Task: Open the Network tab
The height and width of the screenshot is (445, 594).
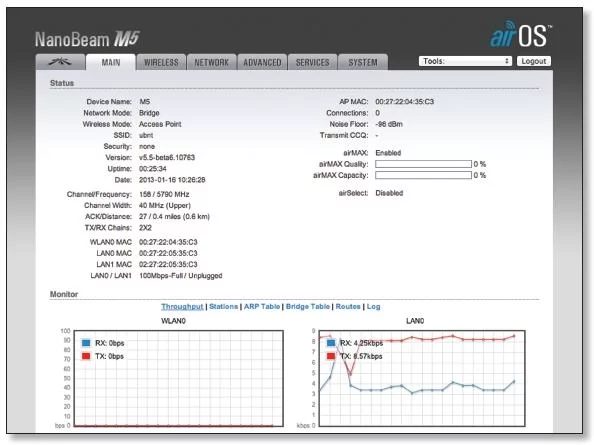Action: click(211, 62)
